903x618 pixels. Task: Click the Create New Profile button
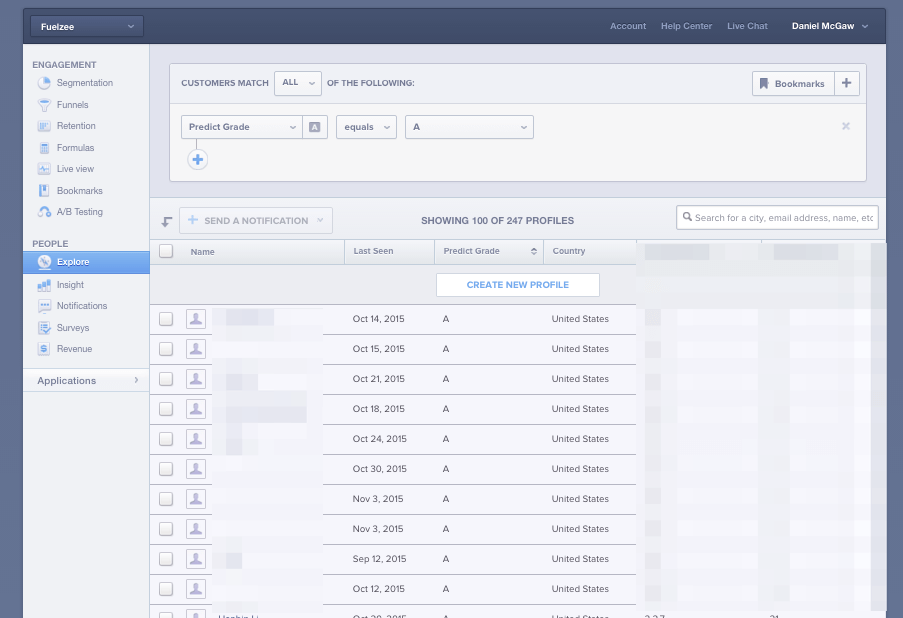[x=518, y=285]
